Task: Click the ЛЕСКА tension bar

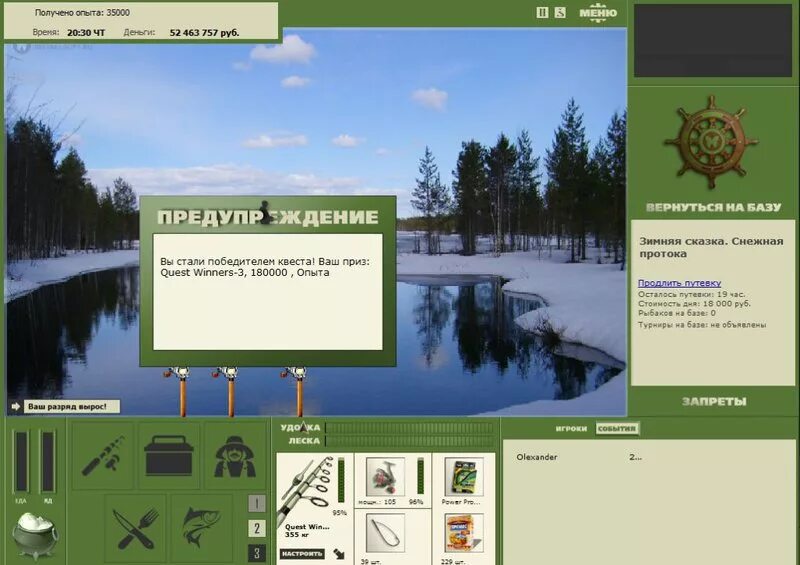Action: [409, 441]
